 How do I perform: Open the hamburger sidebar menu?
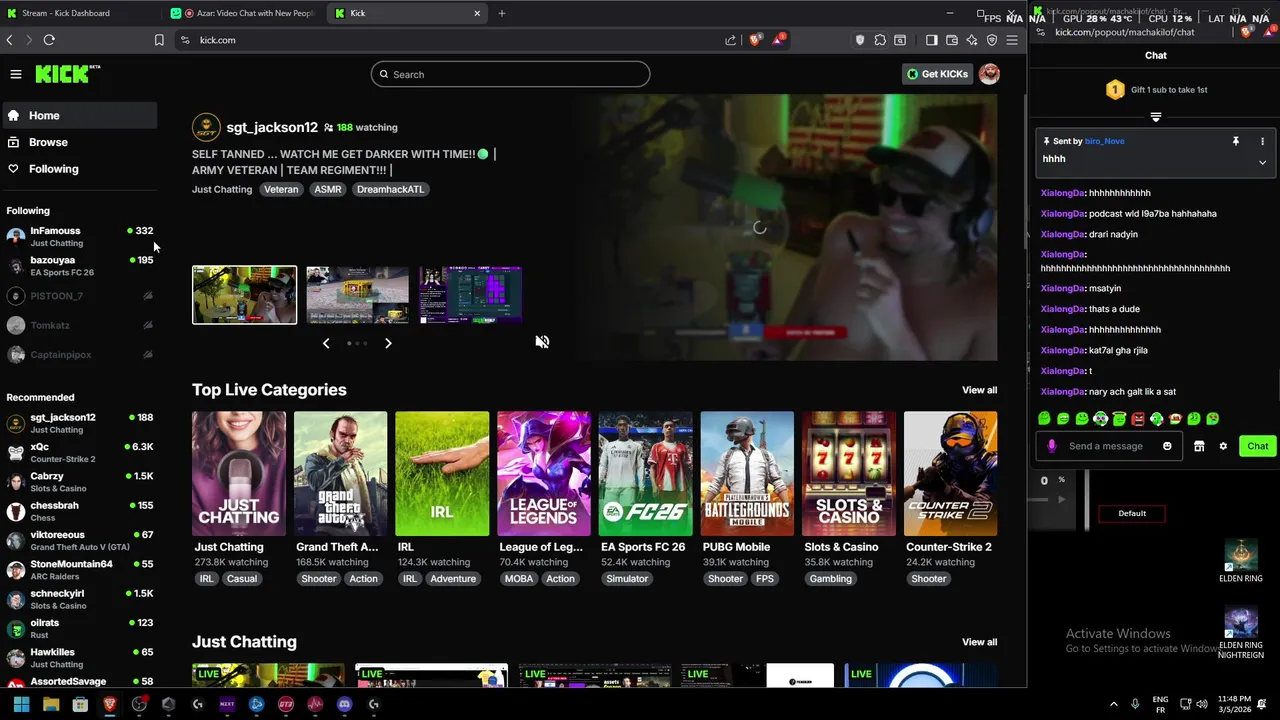(16, 74)
